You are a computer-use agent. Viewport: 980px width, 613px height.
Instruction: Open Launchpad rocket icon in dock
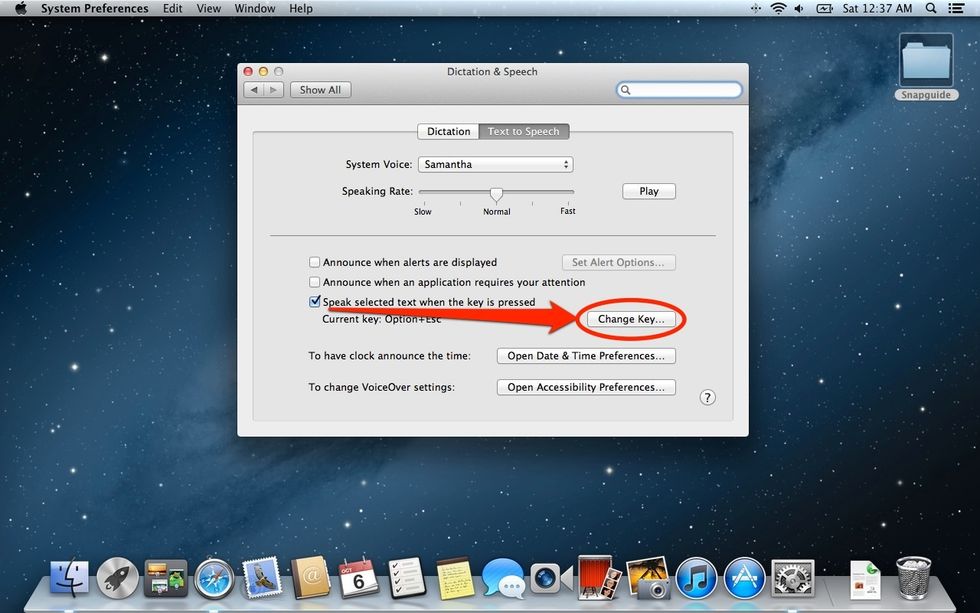[117, 577]
